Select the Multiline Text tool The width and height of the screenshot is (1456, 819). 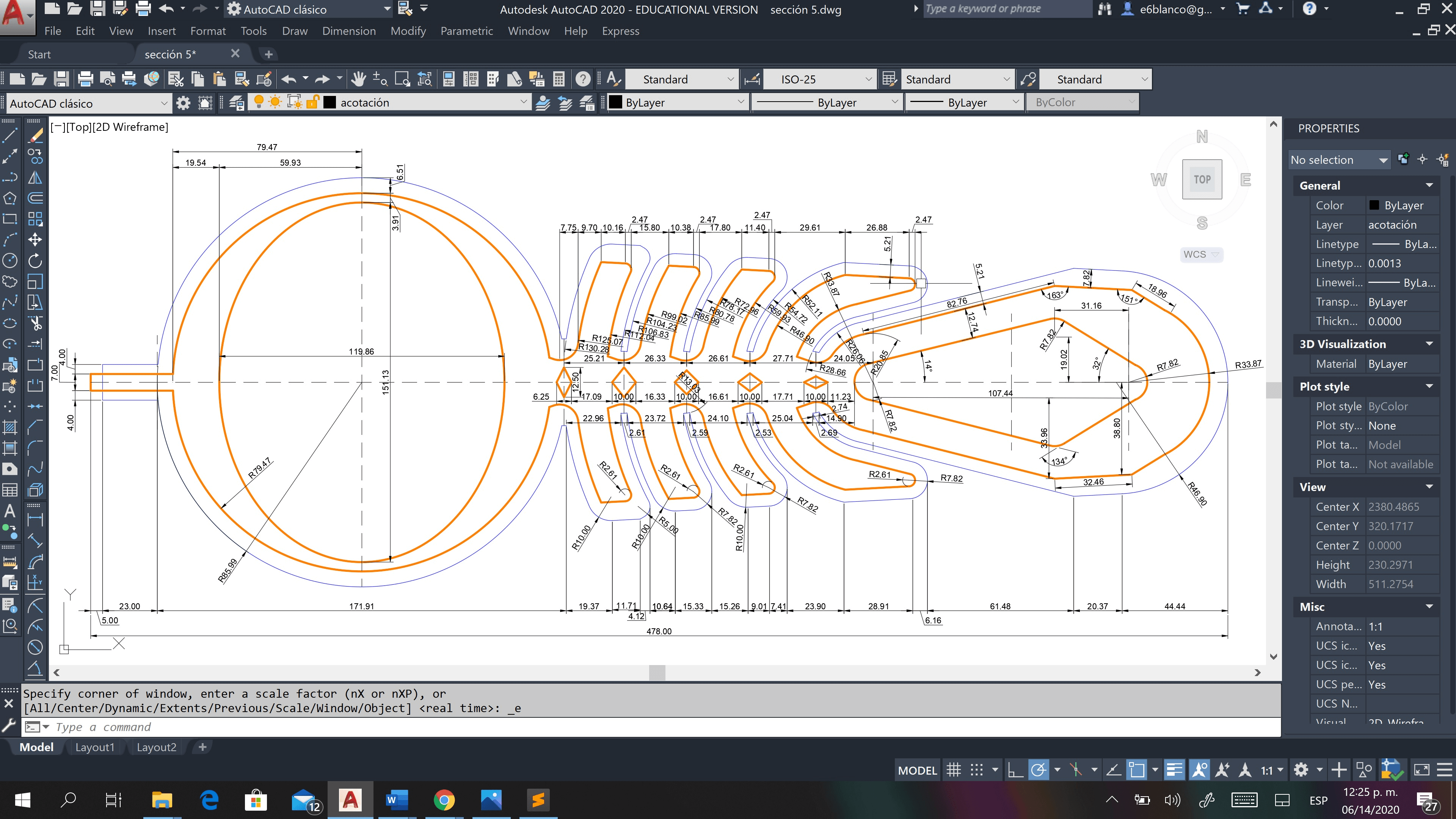click(10, 511)
